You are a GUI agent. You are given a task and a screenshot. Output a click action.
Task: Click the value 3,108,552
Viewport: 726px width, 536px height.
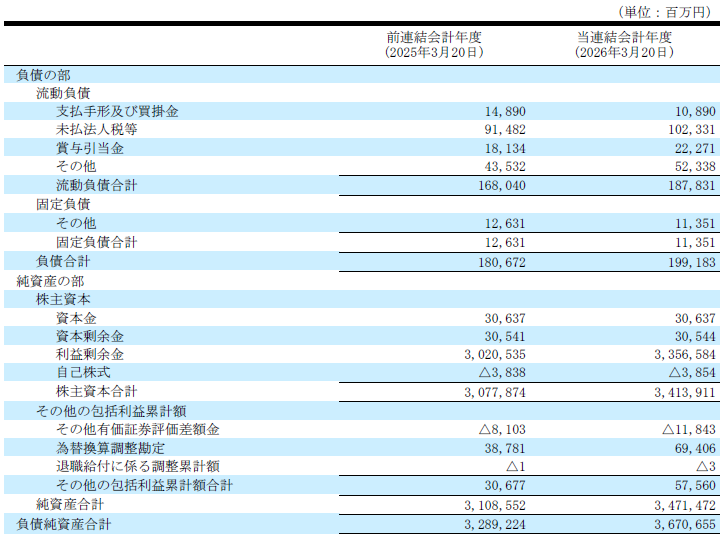pos(495,505)
